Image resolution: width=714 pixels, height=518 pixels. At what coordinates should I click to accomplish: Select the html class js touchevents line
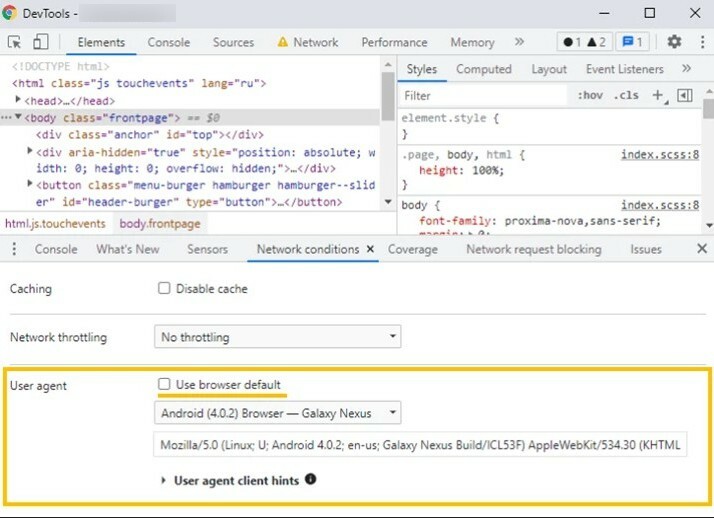[139, 83]
